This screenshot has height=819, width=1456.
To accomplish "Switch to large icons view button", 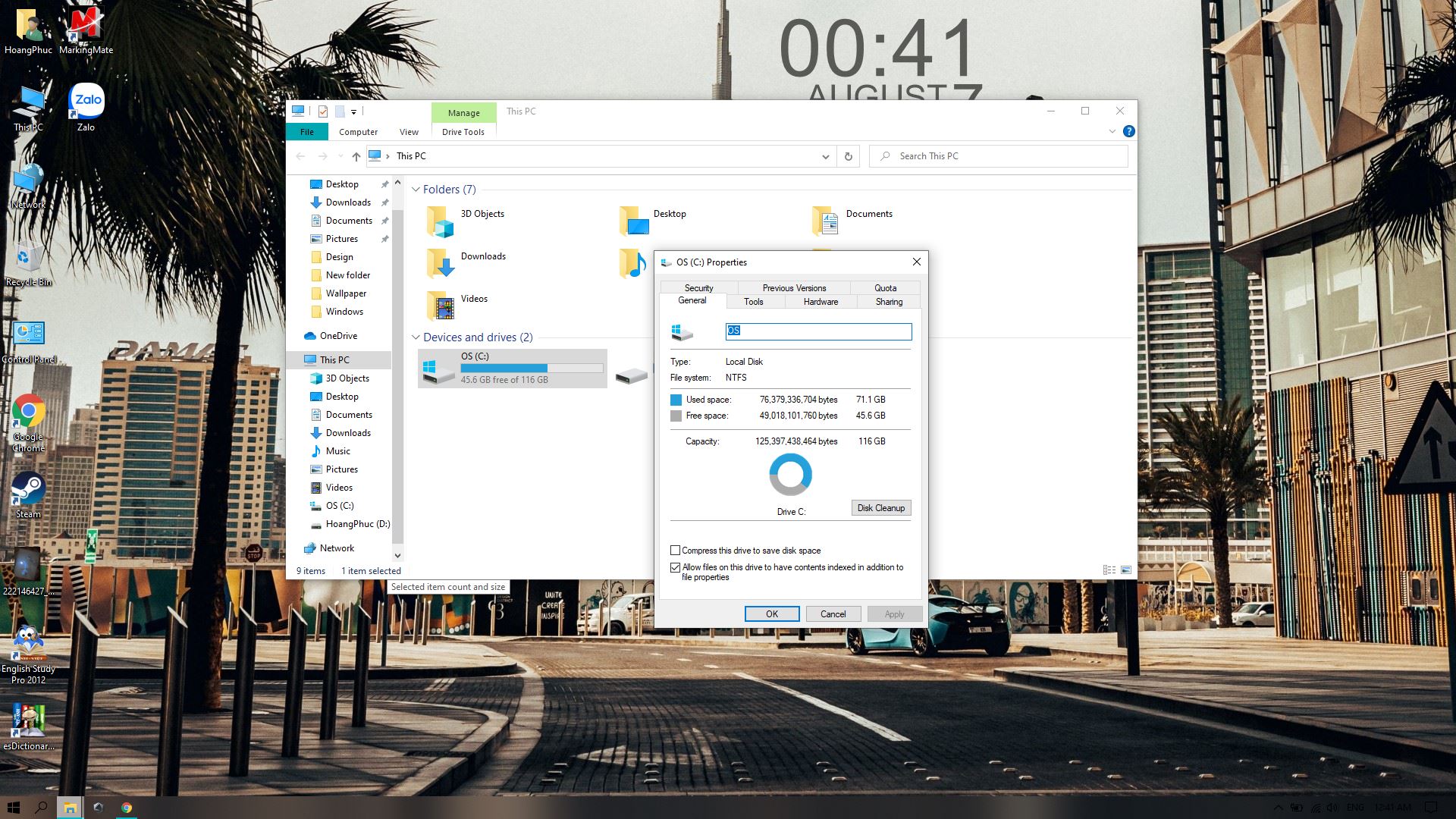I will (x=1126, y=570).
